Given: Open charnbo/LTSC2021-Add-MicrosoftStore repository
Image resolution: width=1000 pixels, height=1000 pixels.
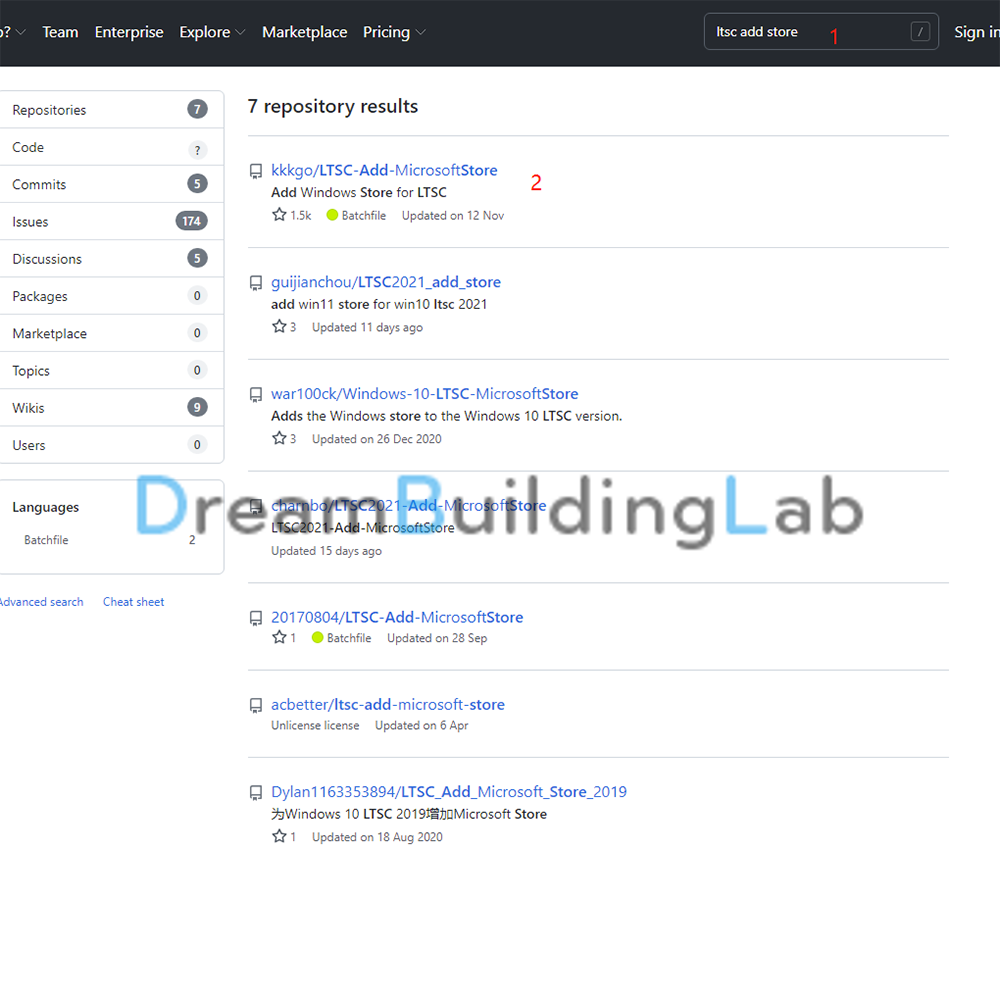Looking at the screenshot, I should pos(409,505).
